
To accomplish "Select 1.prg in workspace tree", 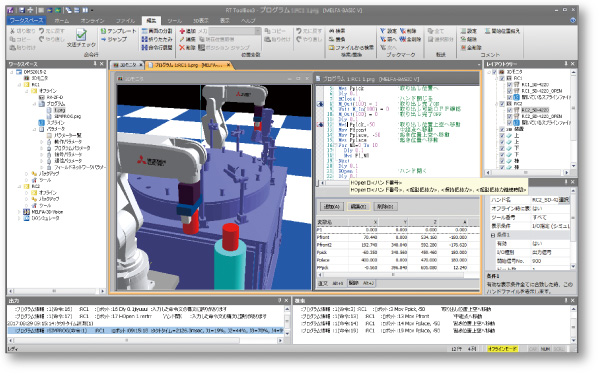I will coord(59,110).
